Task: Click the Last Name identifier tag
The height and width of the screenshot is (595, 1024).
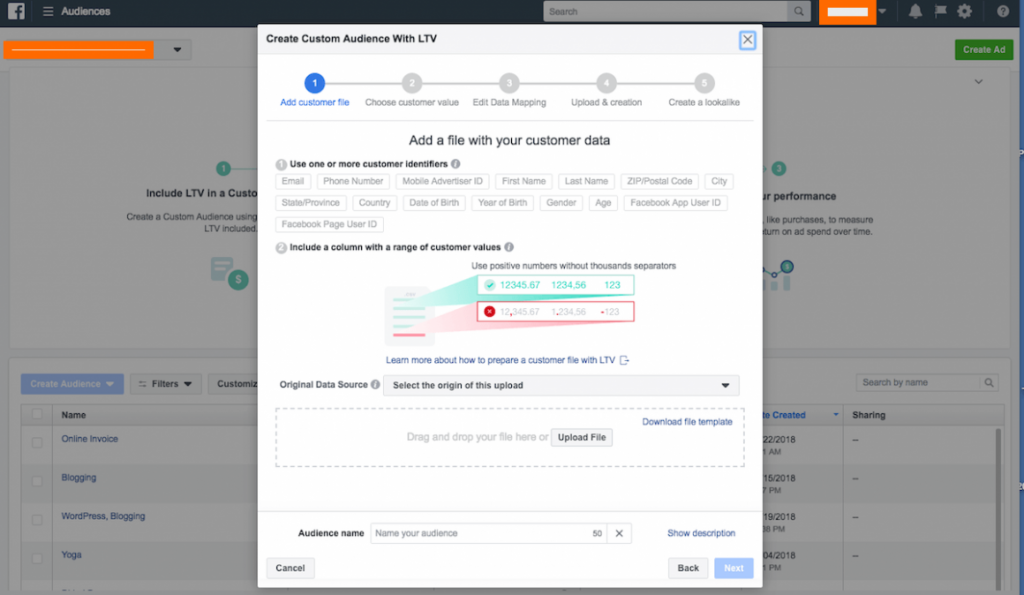Action: (x=586, y=181)
